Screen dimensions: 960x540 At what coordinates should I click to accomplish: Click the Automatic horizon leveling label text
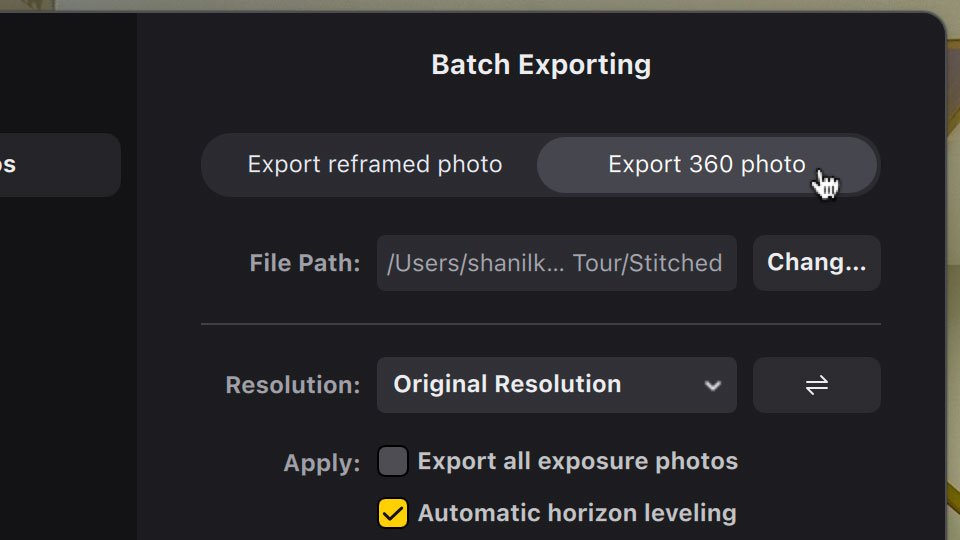(577, 513)
